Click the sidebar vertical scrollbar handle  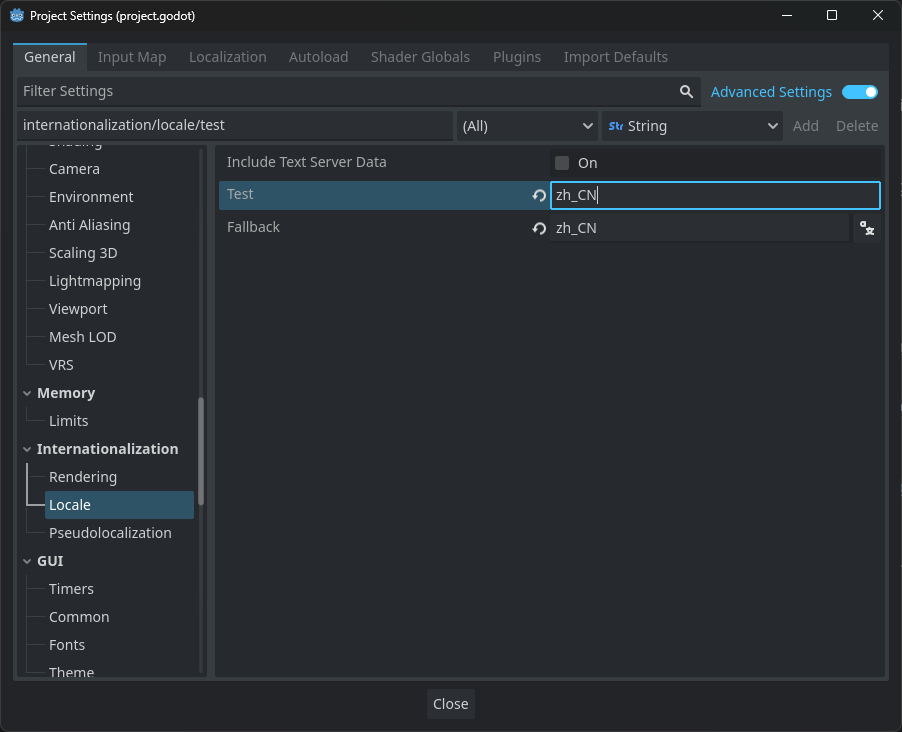pyautogui.click(x=201, y=450)
